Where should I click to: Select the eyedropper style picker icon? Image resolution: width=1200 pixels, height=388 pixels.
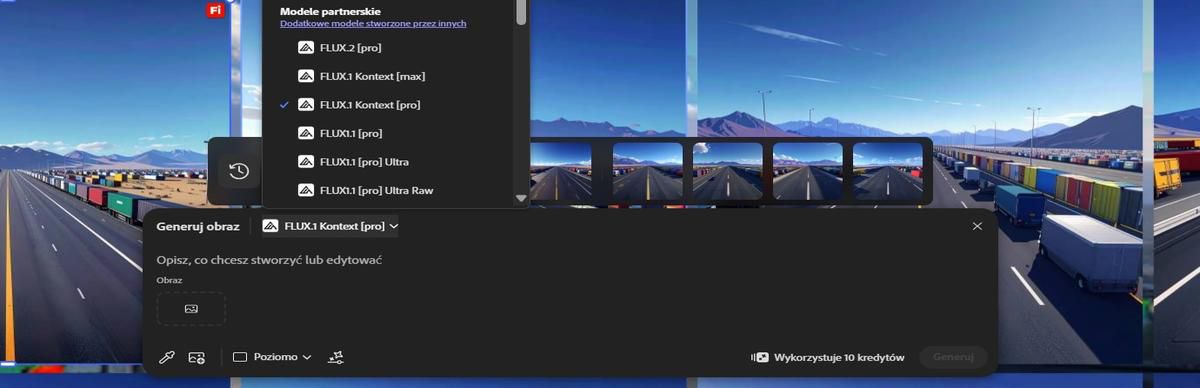[x=167, y=357]
